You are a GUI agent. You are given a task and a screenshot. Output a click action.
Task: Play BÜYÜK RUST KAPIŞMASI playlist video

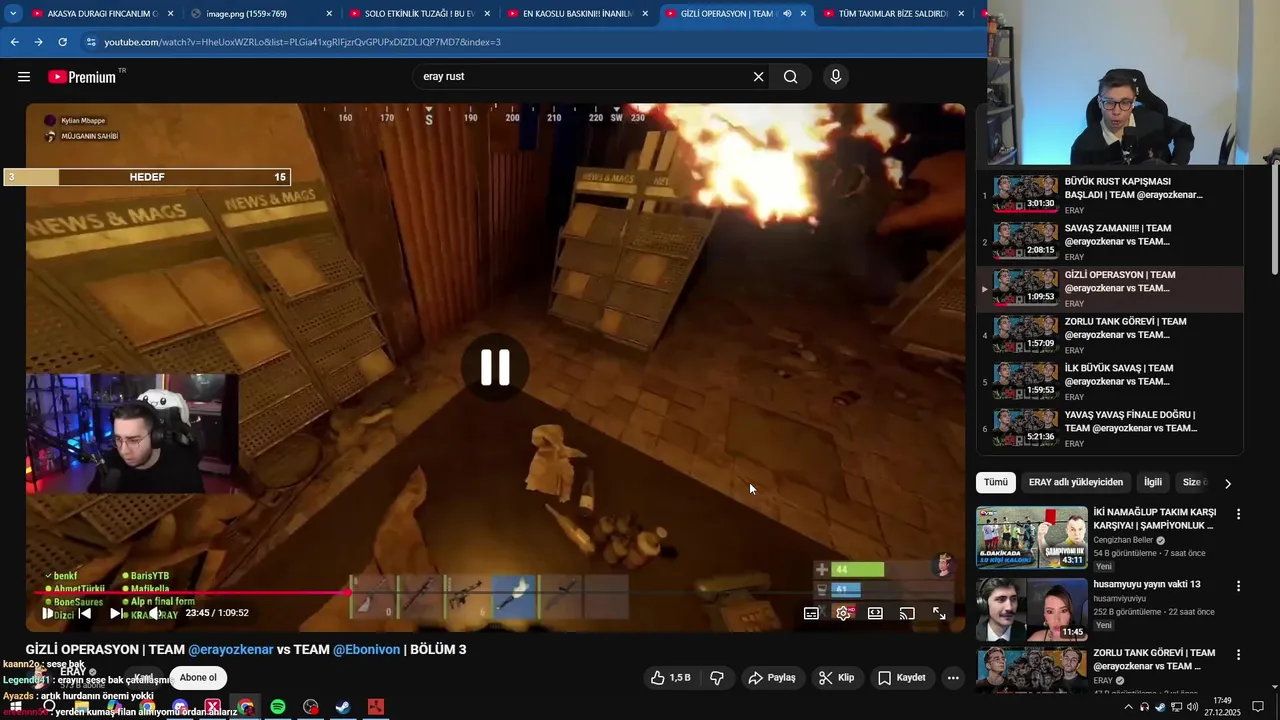pos(1110,195)
